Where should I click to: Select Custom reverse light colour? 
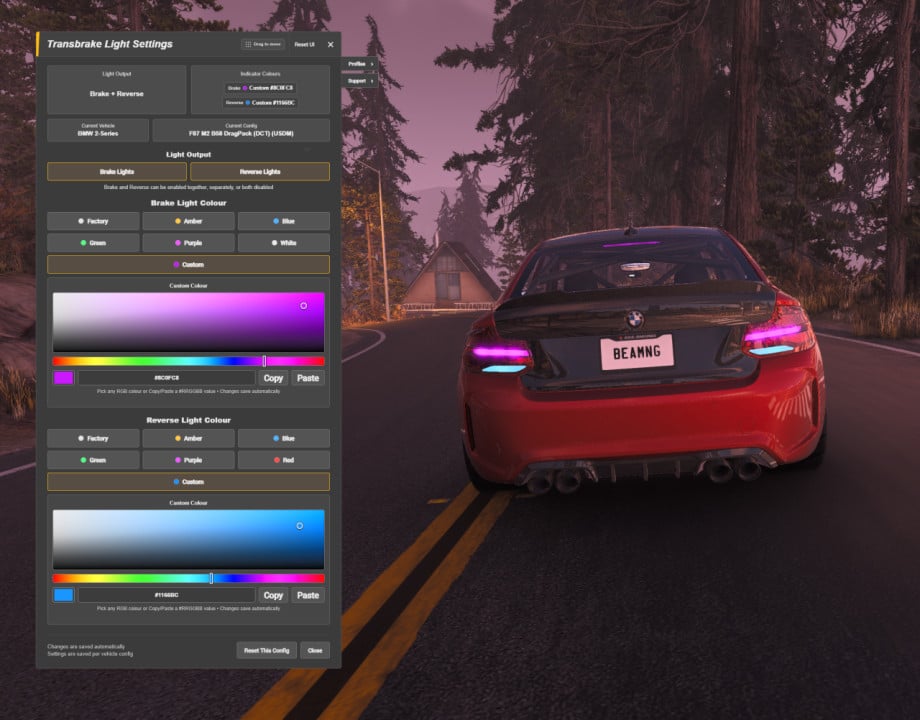188,482
